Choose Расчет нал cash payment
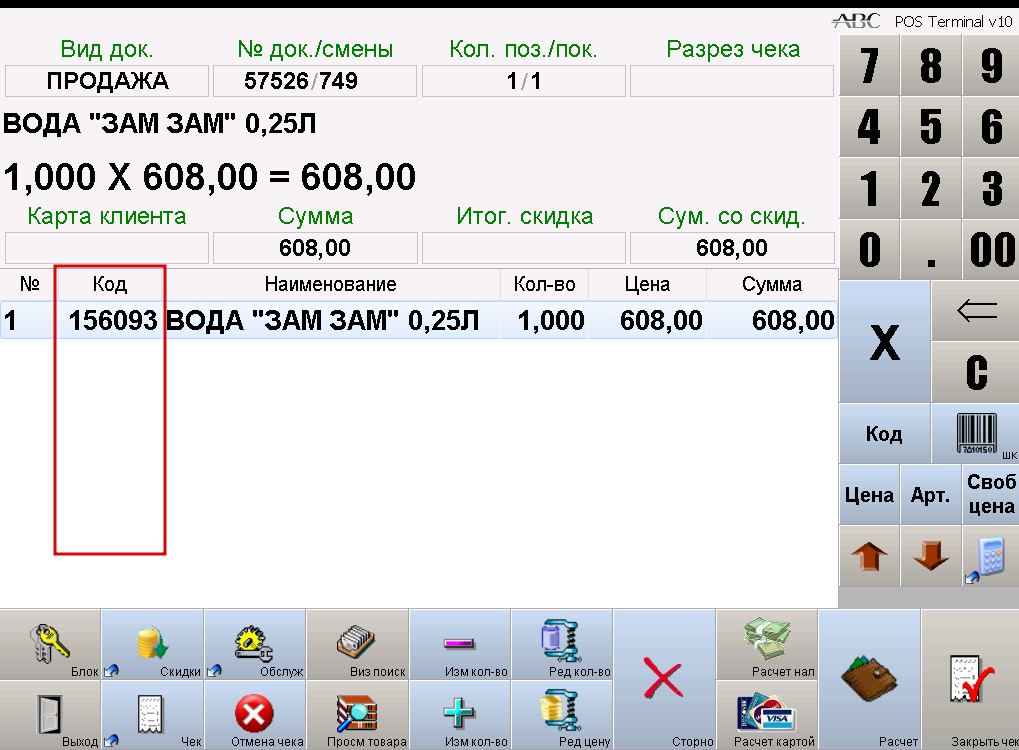1019x750 pixels. tap(767, 645)
